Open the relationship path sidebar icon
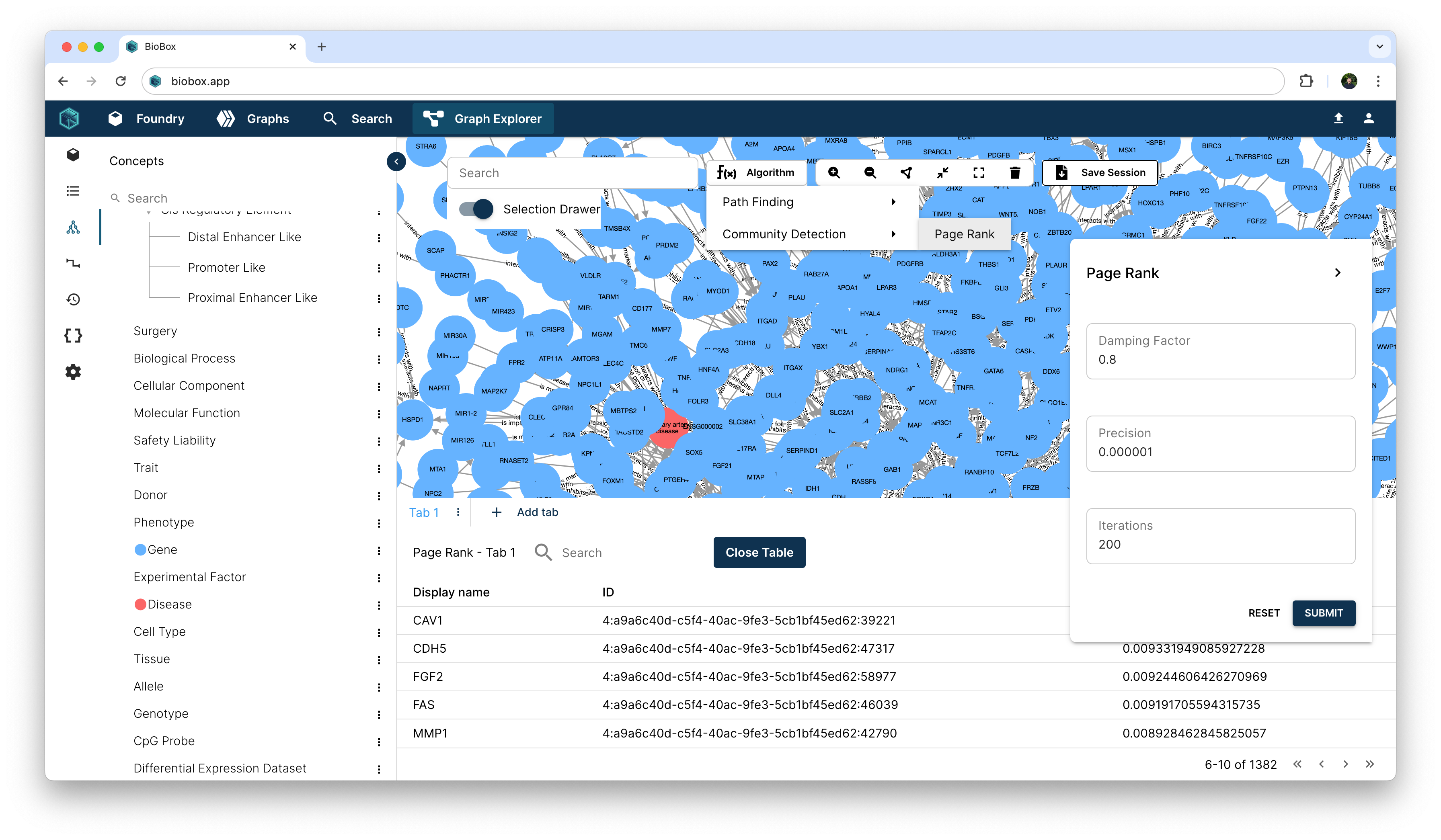Viewport: 1441px width, 840px height. click(73, 263)
